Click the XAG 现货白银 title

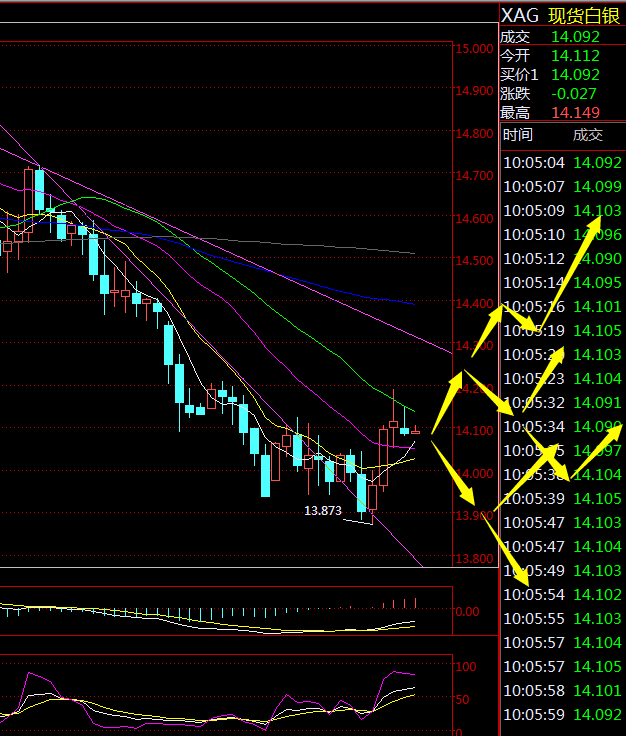tap(561, 15)
